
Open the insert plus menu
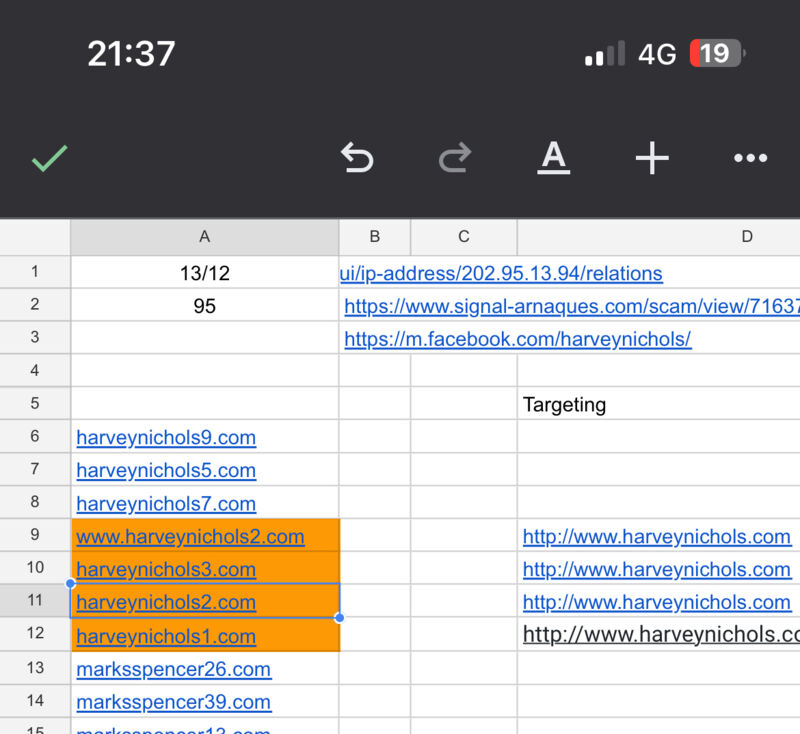(x=652, y=158)
